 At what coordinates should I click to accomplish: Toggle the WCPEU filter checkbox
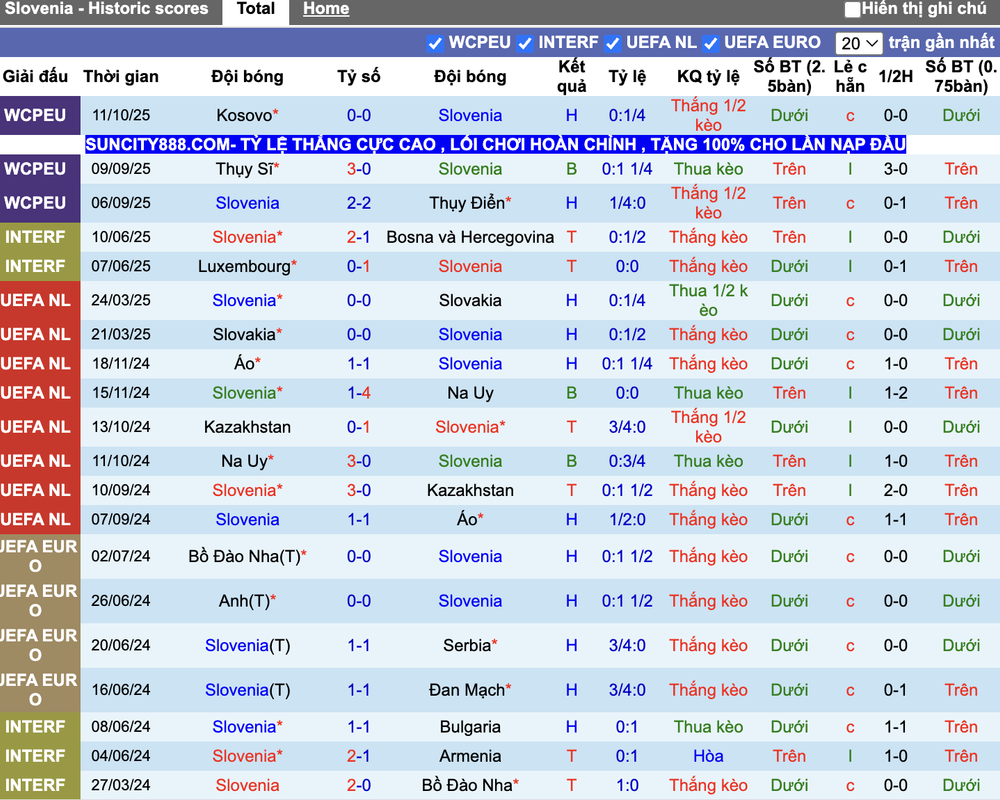[x=435, y=43]
